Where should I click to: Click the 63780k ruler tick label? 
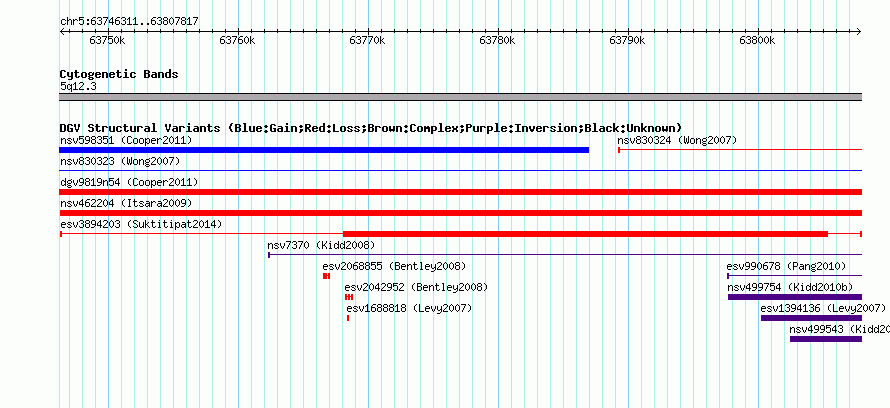(498, 40)
